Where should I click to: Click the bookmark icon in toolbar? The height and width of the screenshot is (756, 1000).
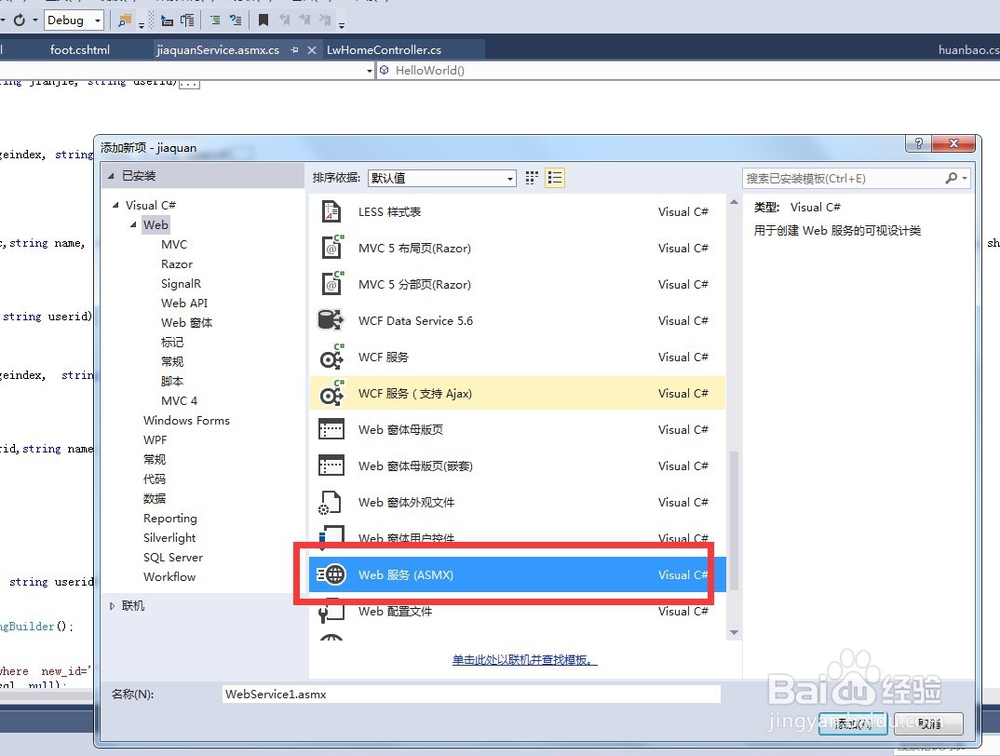[263, 20]
